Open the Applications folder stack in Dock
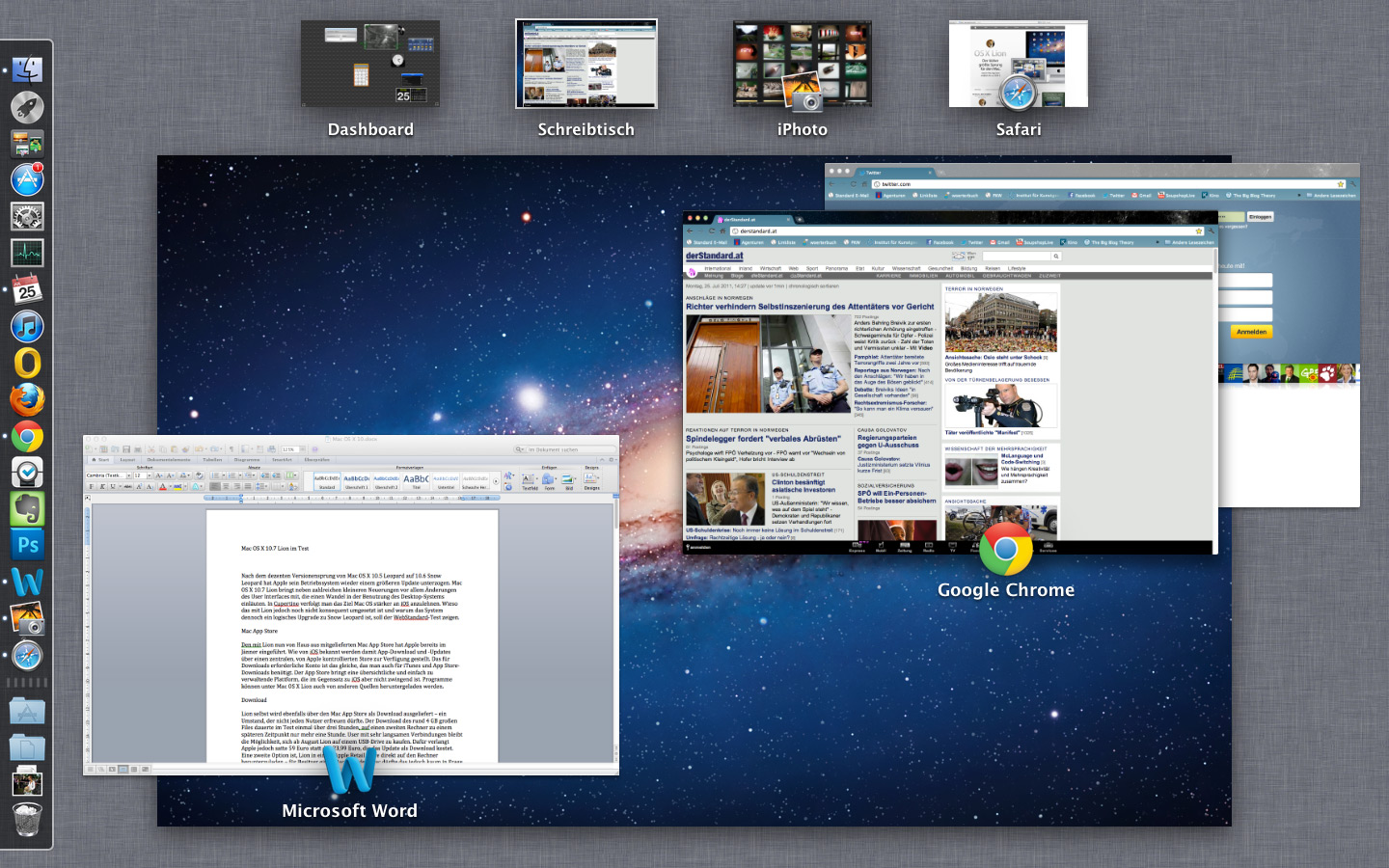This screenshot has width=1389, height=868. tap(27, 712)
